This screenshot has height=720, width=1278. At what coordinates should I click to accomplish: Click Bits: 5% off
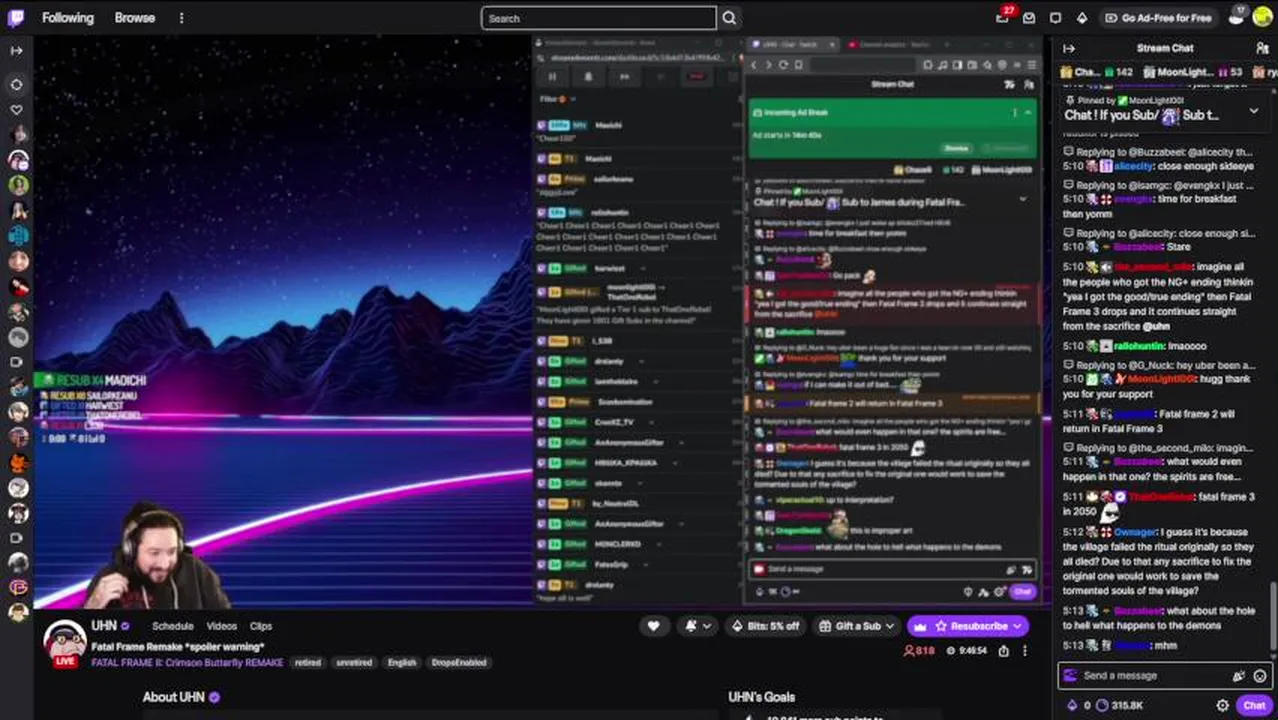point(766,626)
